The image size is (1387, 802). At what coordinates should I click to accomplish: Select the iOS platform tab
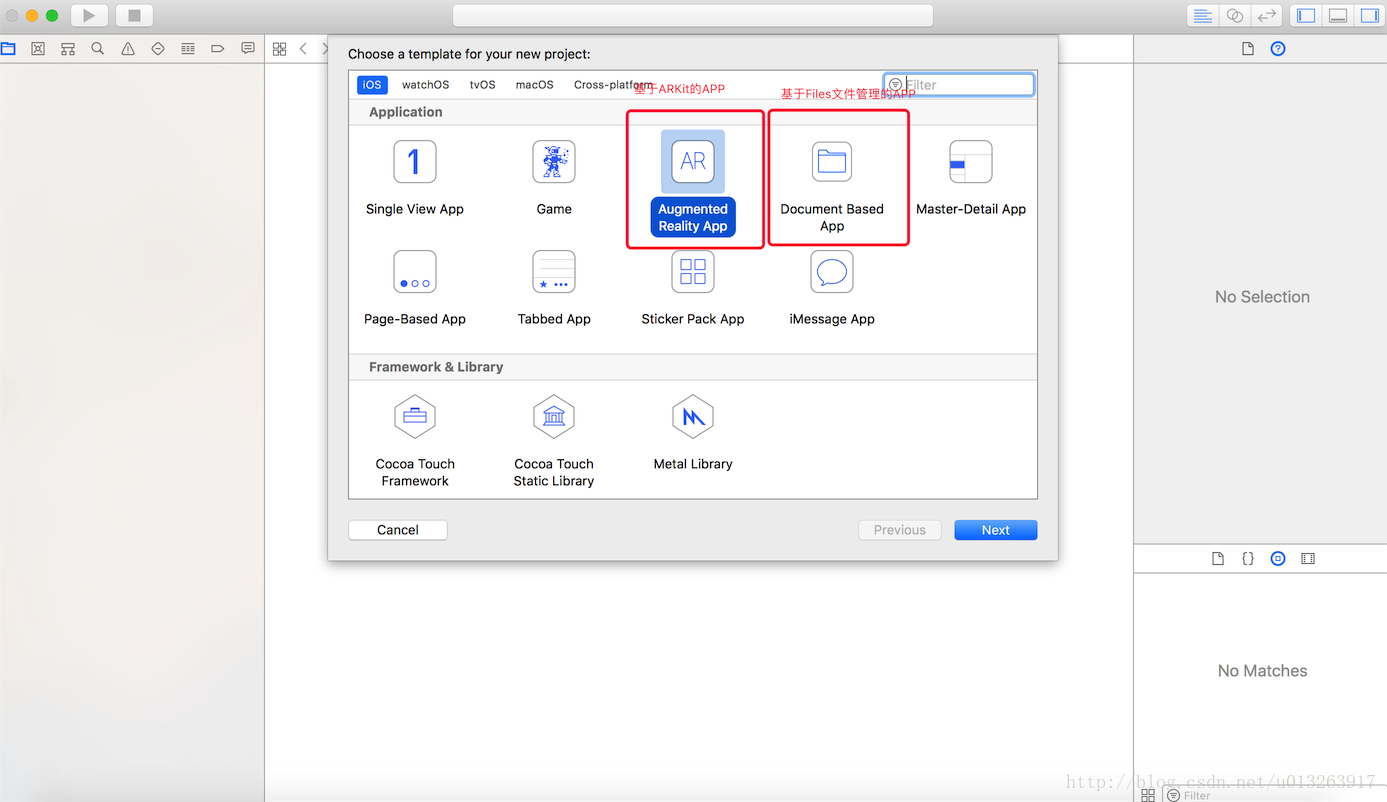[372, 85]
